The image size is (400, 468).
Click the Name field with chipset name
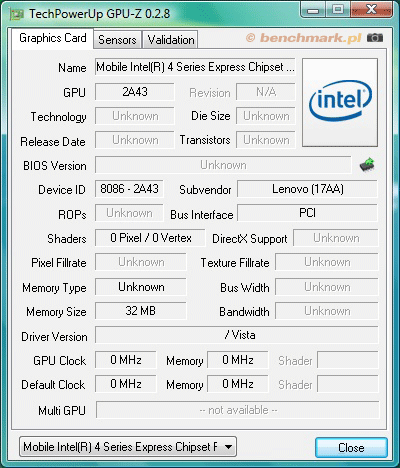(x=195, y=67)
